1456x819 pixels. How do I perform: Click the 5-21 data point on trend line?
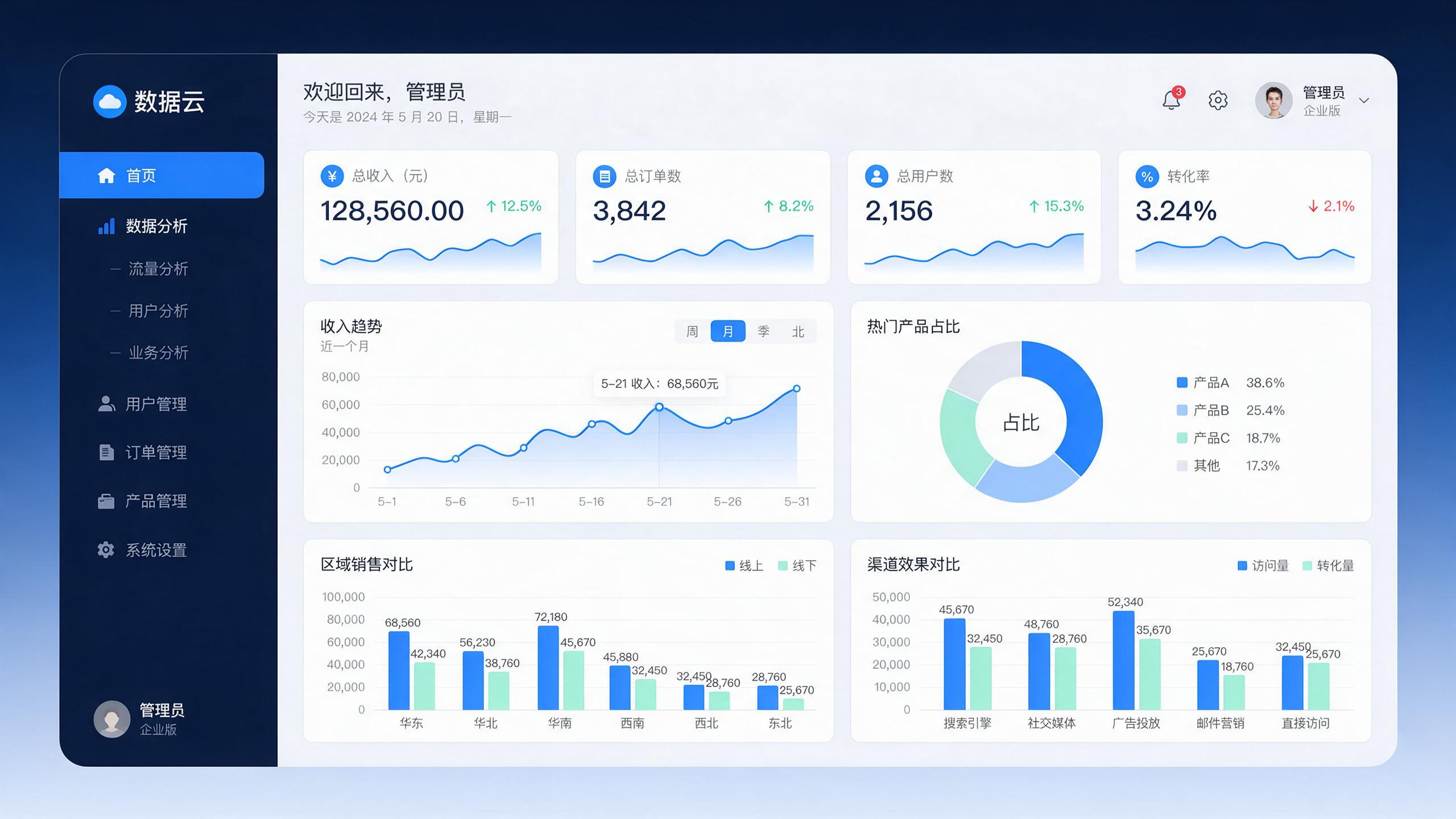(659, 407)
